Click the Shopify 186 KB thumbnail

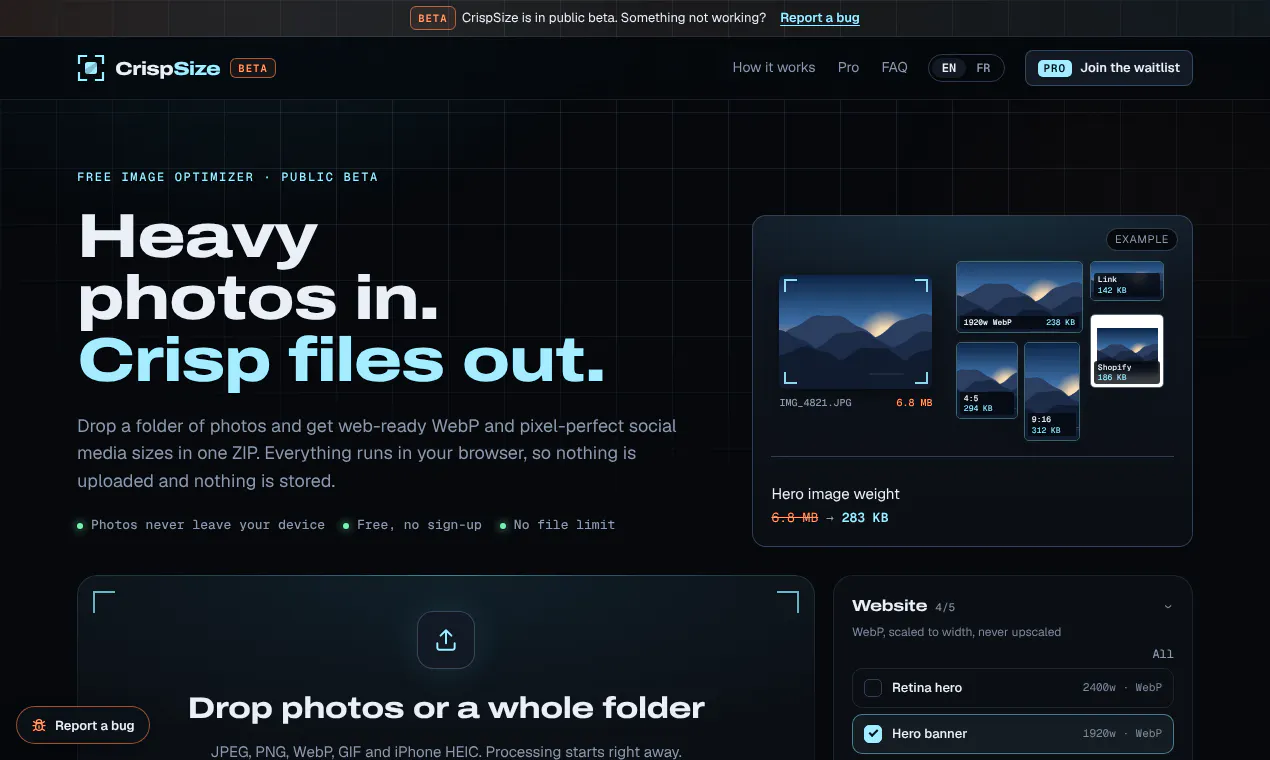1127,351
